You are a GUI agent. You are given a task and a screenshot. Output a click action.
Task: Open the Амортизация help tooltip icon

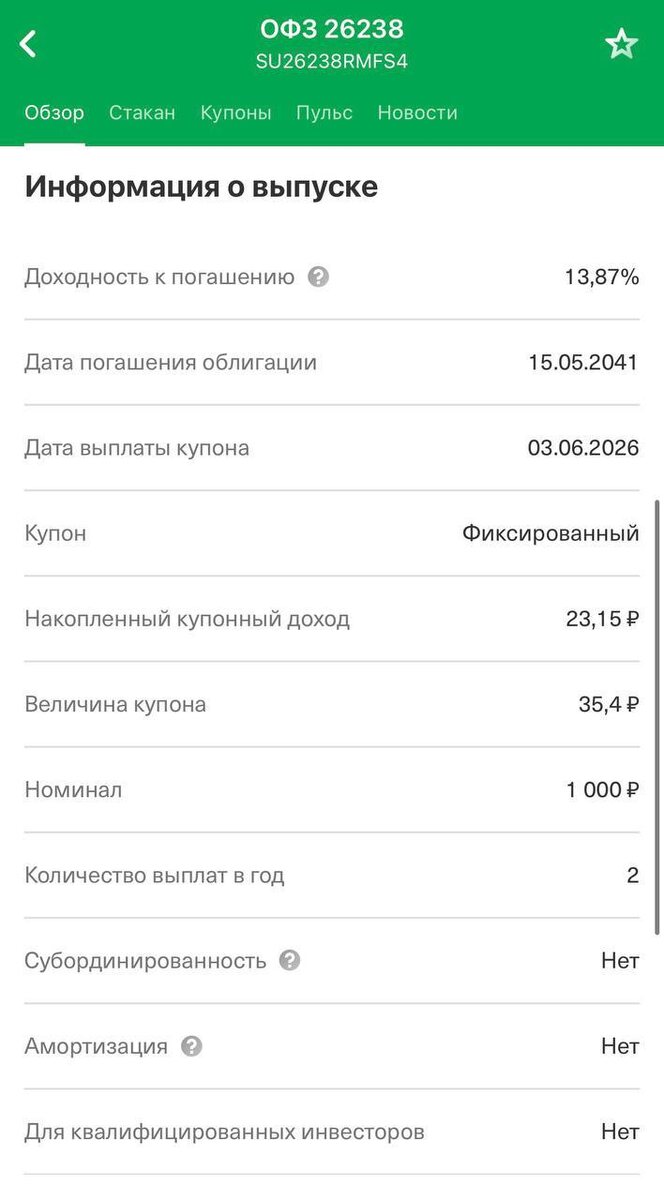190,1046
